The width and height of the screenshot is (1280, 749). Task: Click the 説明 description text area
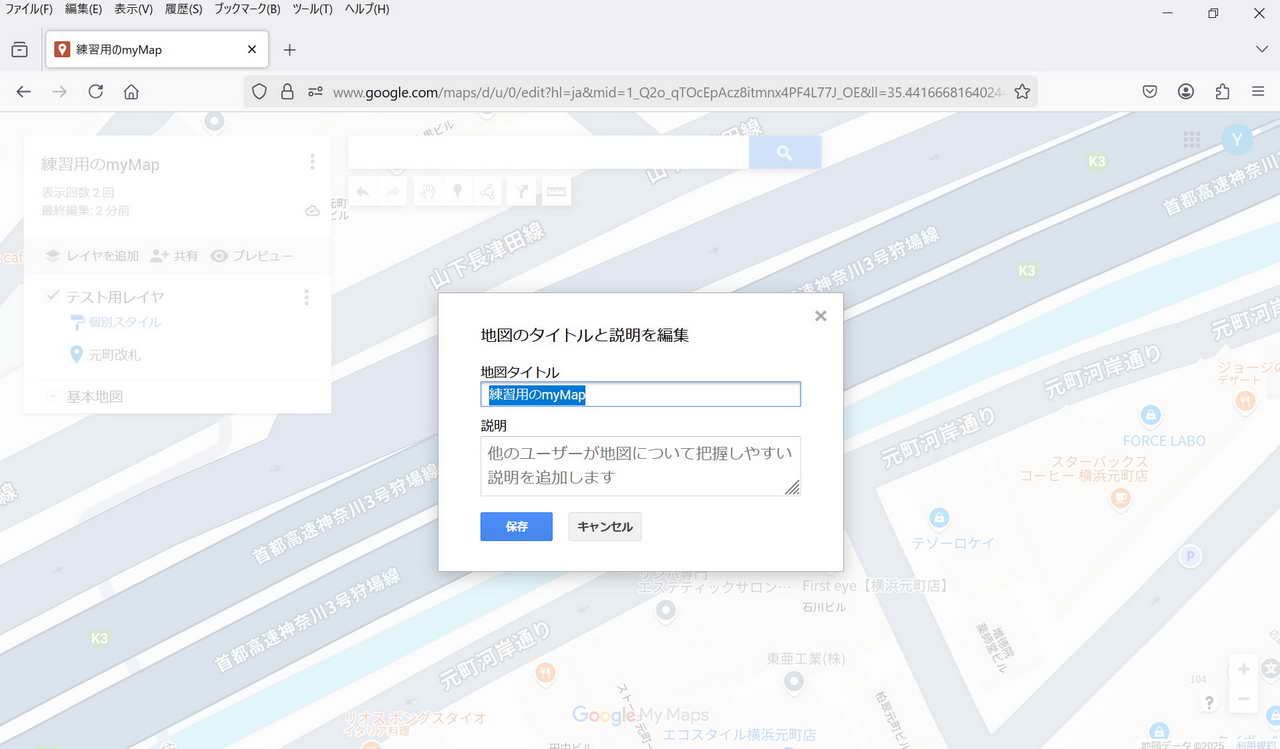pyautogui.click(x=640, y=465)
